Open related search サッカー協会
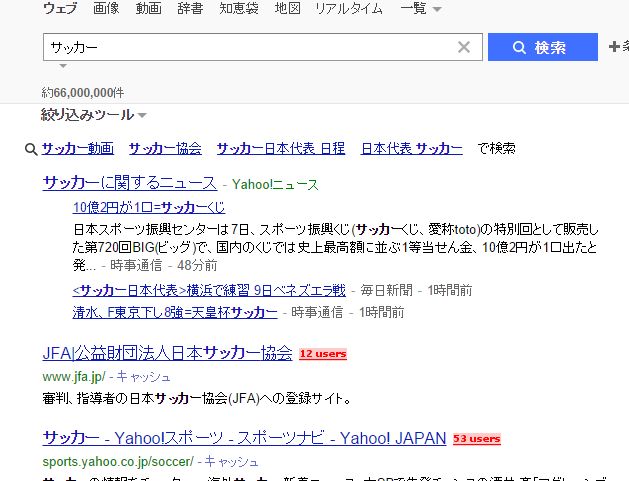This screenshot has height=481, width=629. tap(165, 148)
